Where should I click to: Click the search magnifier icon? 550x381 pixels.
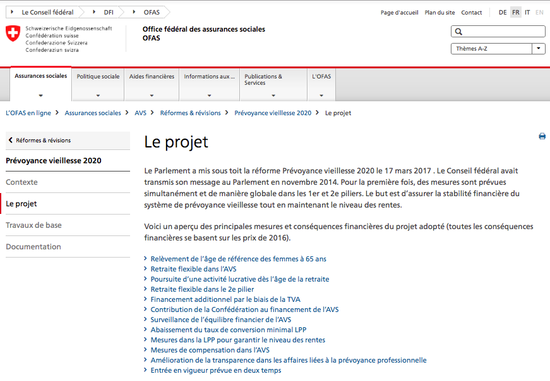tap(458, 32)
